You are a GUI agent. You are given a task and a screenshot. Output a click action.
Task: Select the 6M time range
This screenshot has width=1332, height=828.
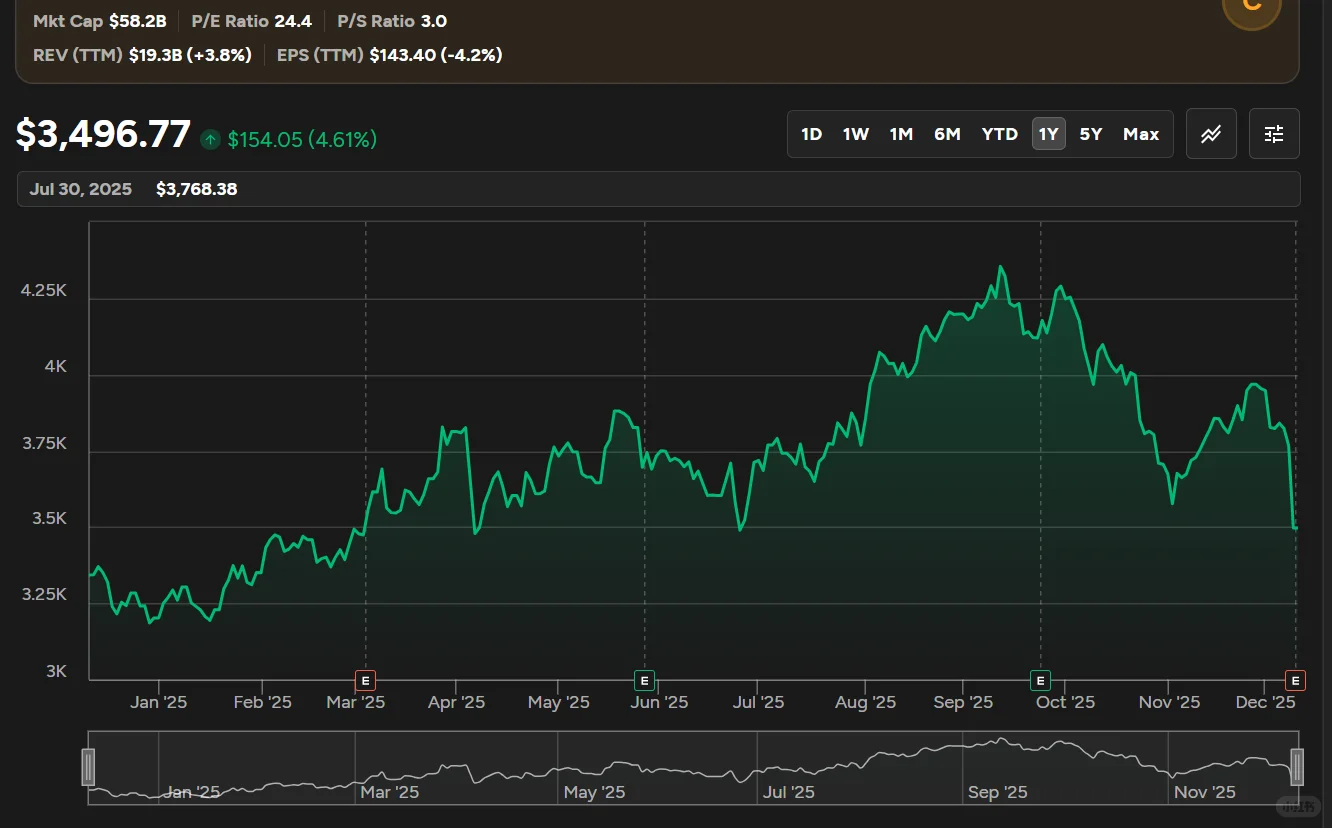[947, 133]
